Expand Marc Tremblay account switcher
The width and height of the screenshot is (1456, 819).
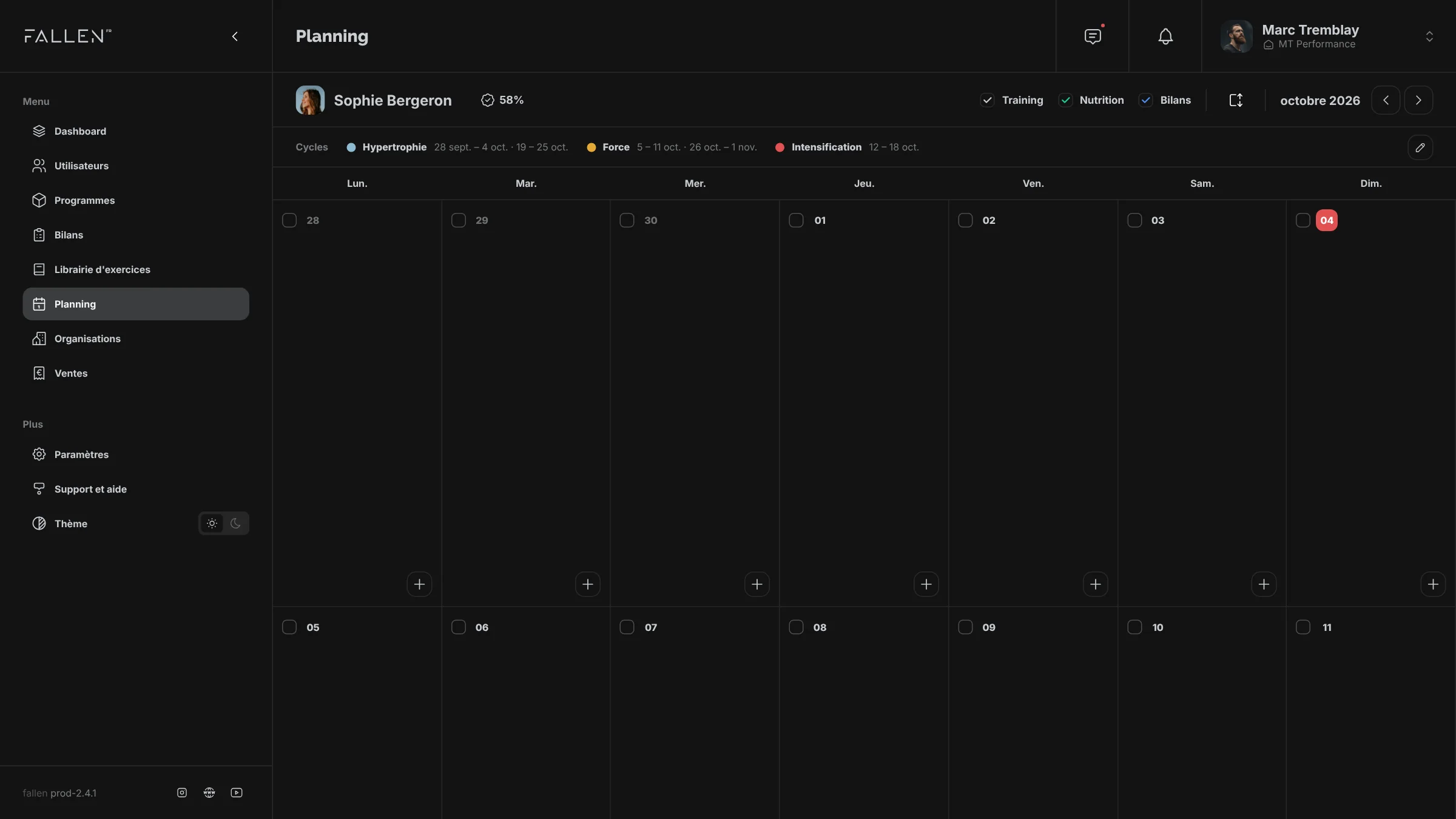click(1429, 36)
